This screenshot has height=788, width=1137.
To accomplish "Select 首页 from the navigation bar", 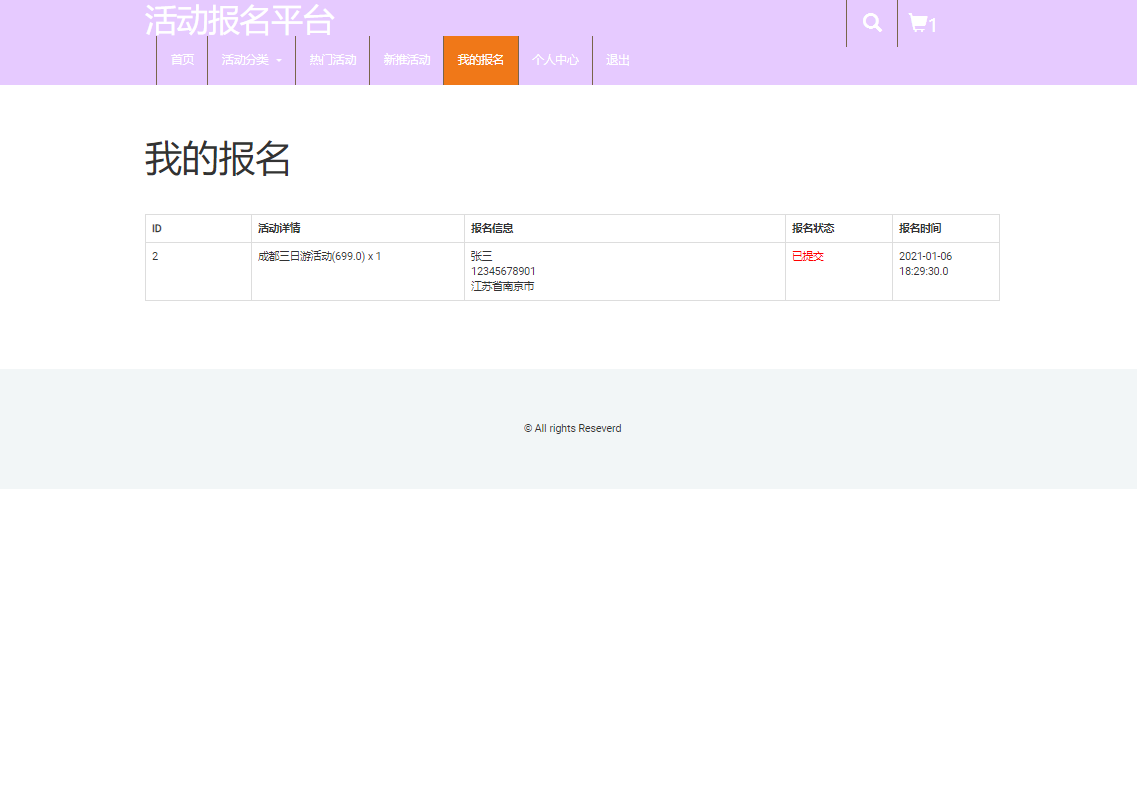I will click(181, 60).
